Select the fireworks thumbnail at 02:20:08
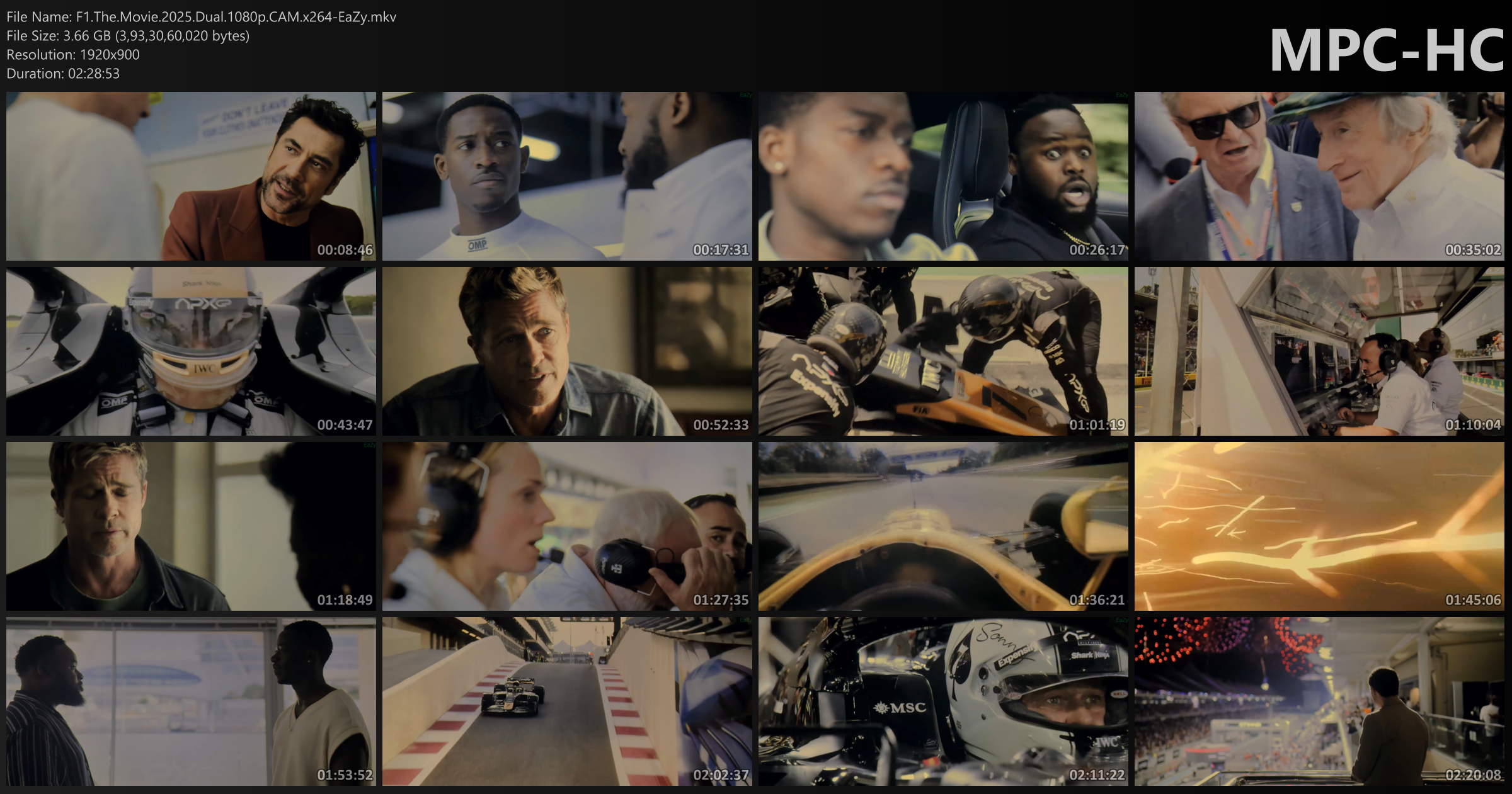Viewport: 1512px width, 794px height. (x=1319, y=701)
